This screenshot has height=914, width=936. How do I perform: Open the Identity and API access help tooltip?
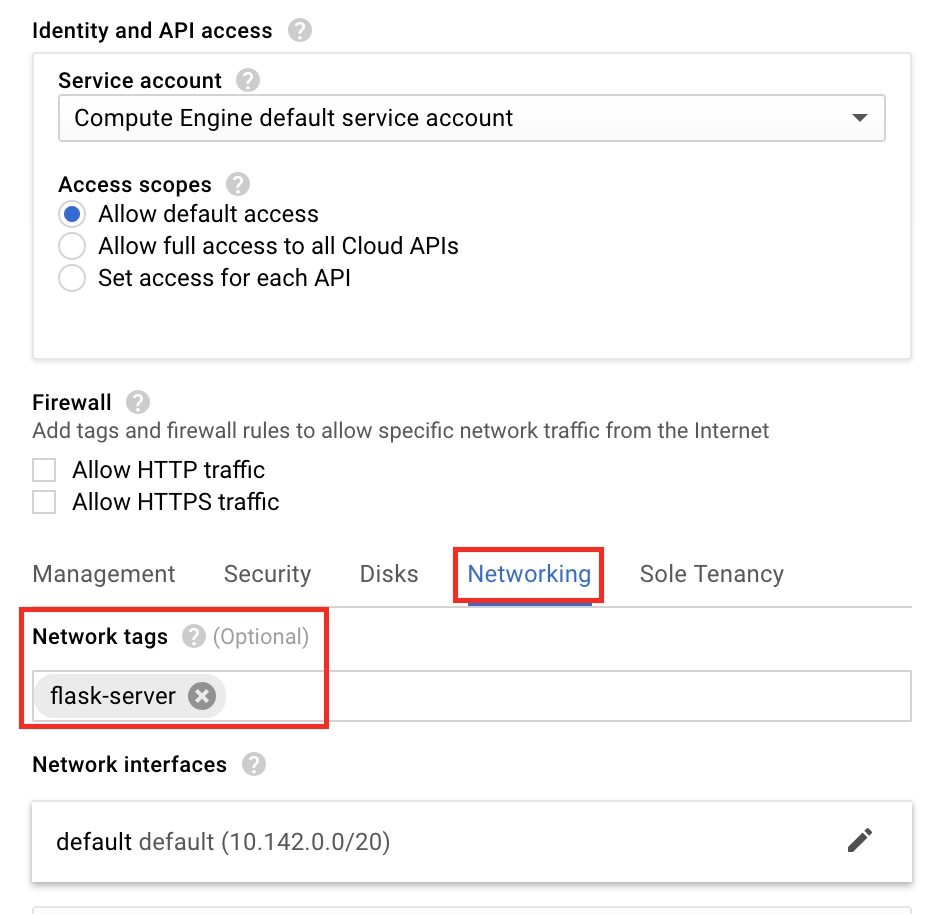[299, 30]
